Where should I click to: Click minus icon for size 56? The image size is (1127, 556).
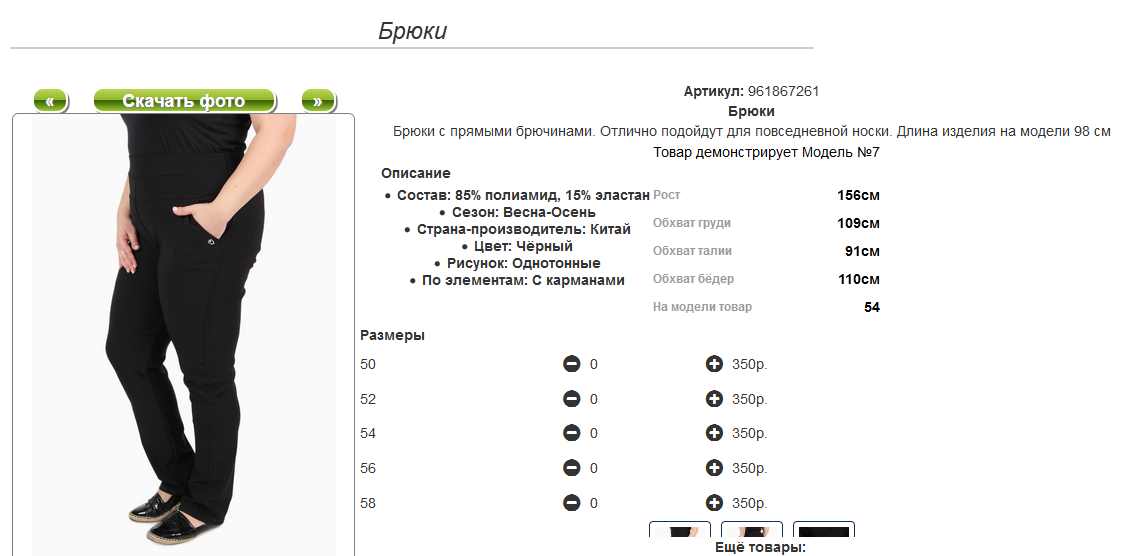click(571, 468)
